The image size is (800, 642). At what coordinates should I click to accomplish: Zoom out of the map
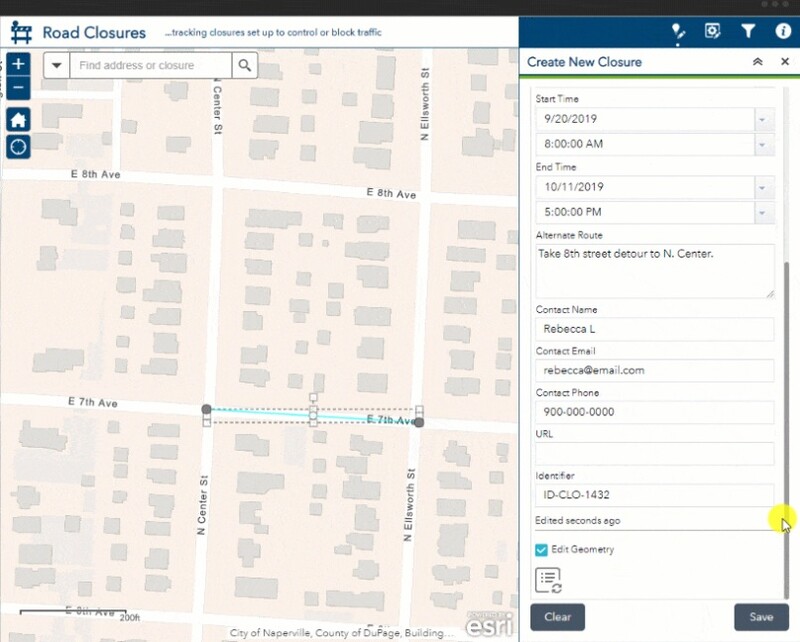(x=19, y=88)
